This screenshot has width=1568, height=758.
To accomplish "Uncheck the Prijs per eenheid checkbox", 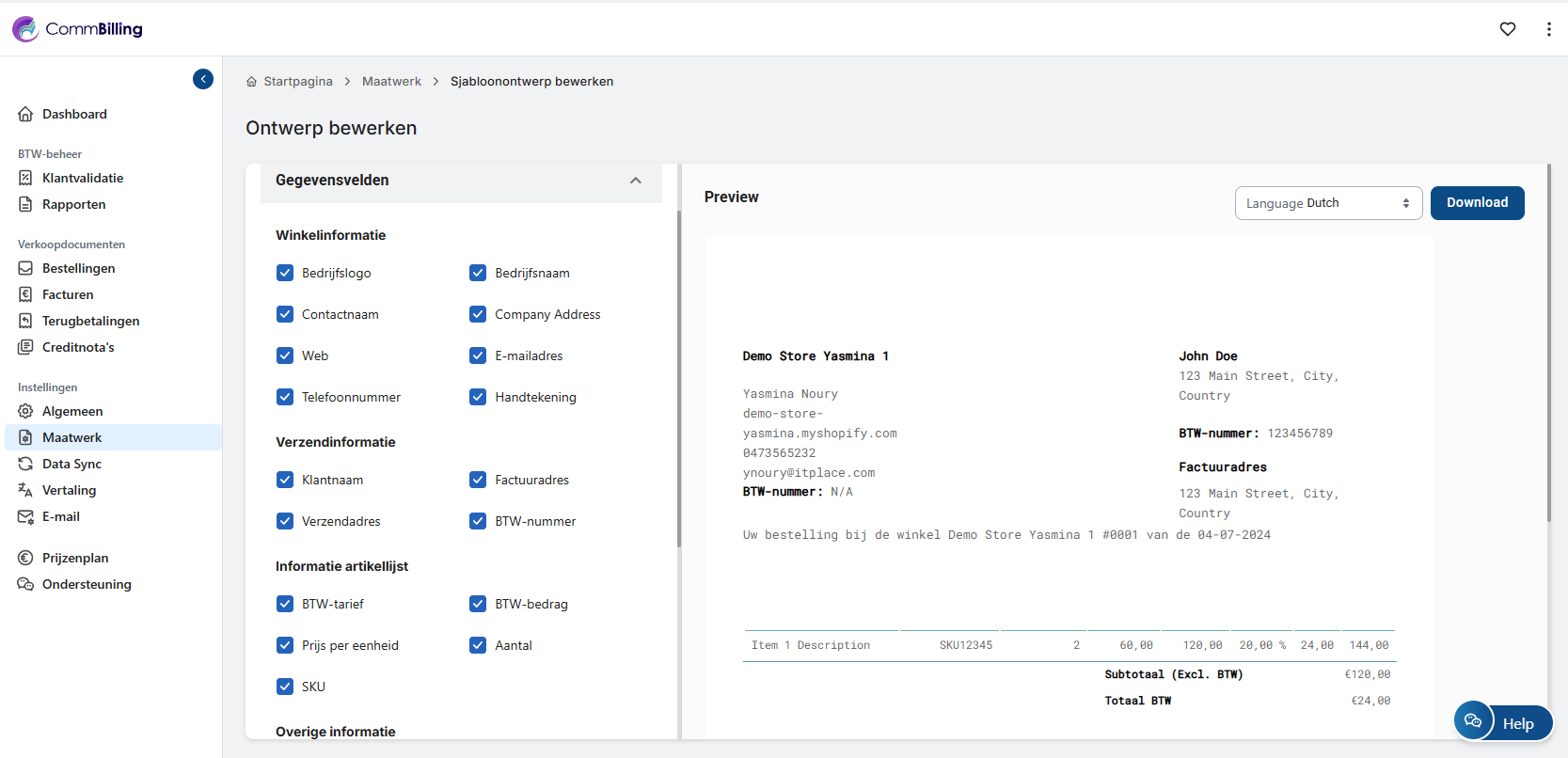I will [x=285, y=645].
